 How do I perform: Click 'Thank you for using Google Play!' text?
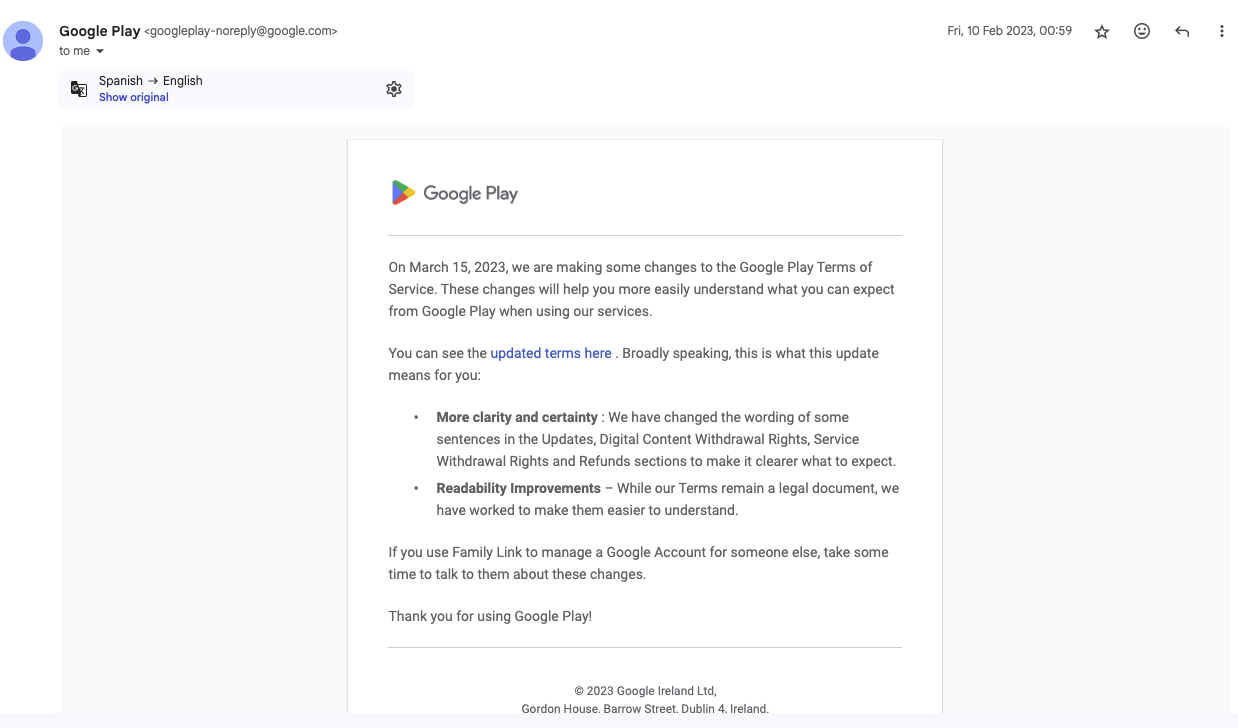point(490,616)
